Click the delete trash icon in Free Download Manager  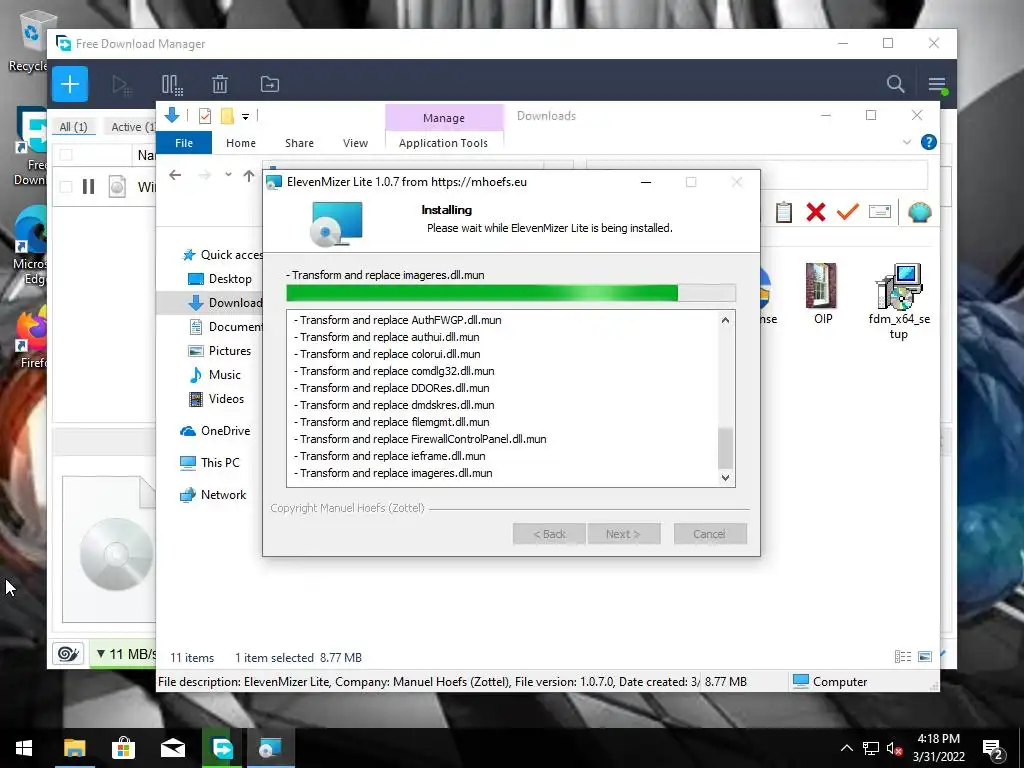[220, 84]
